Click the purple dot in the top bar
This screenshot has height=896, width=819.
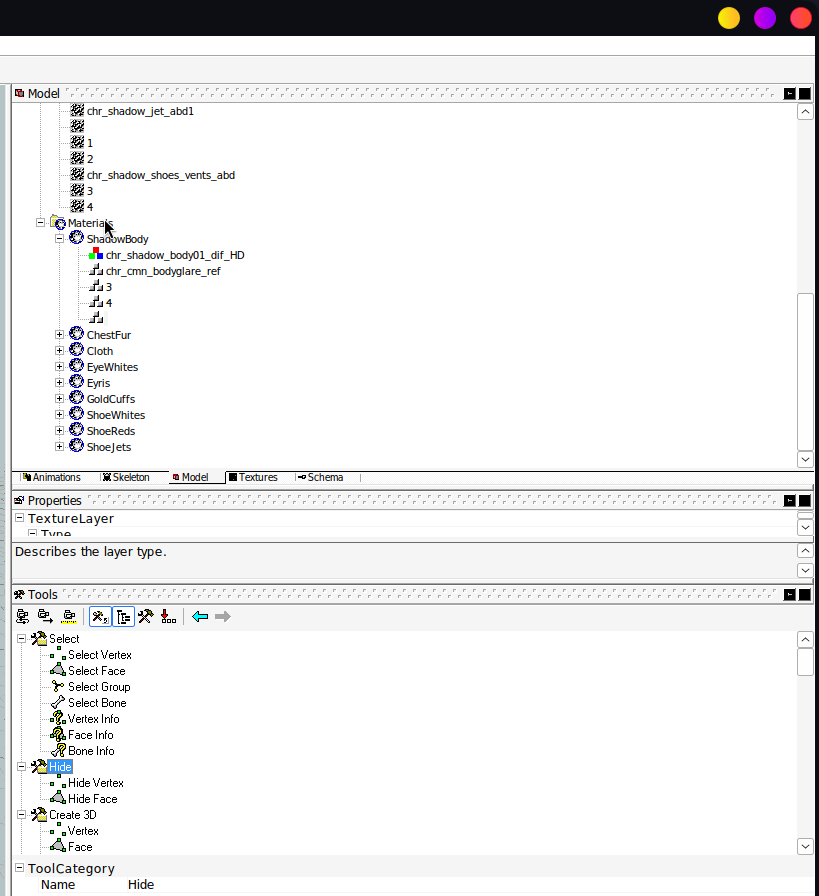[764, 17]
